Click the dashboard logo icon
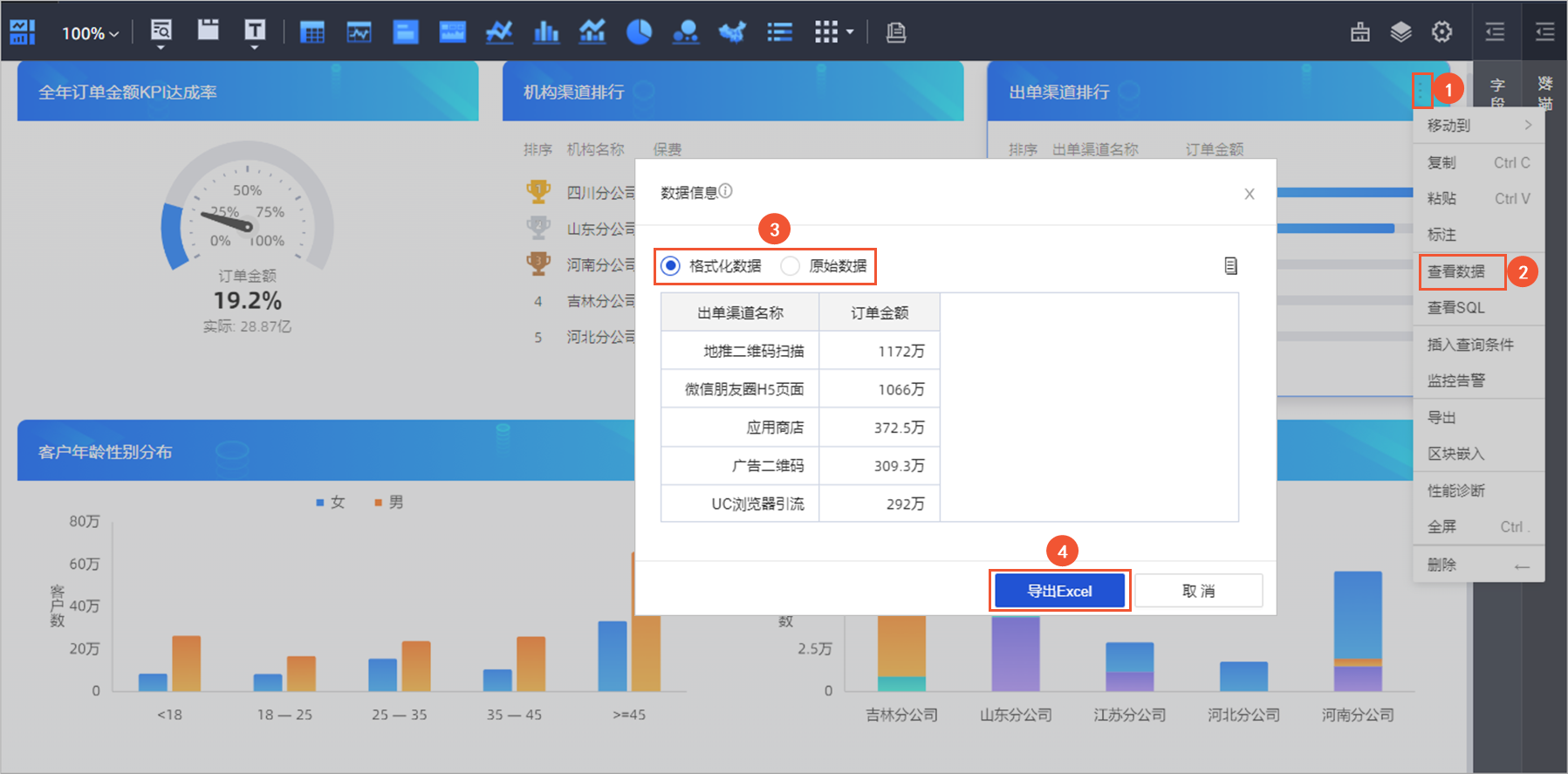Viewport: 1568px width, 774px height. 23,32
